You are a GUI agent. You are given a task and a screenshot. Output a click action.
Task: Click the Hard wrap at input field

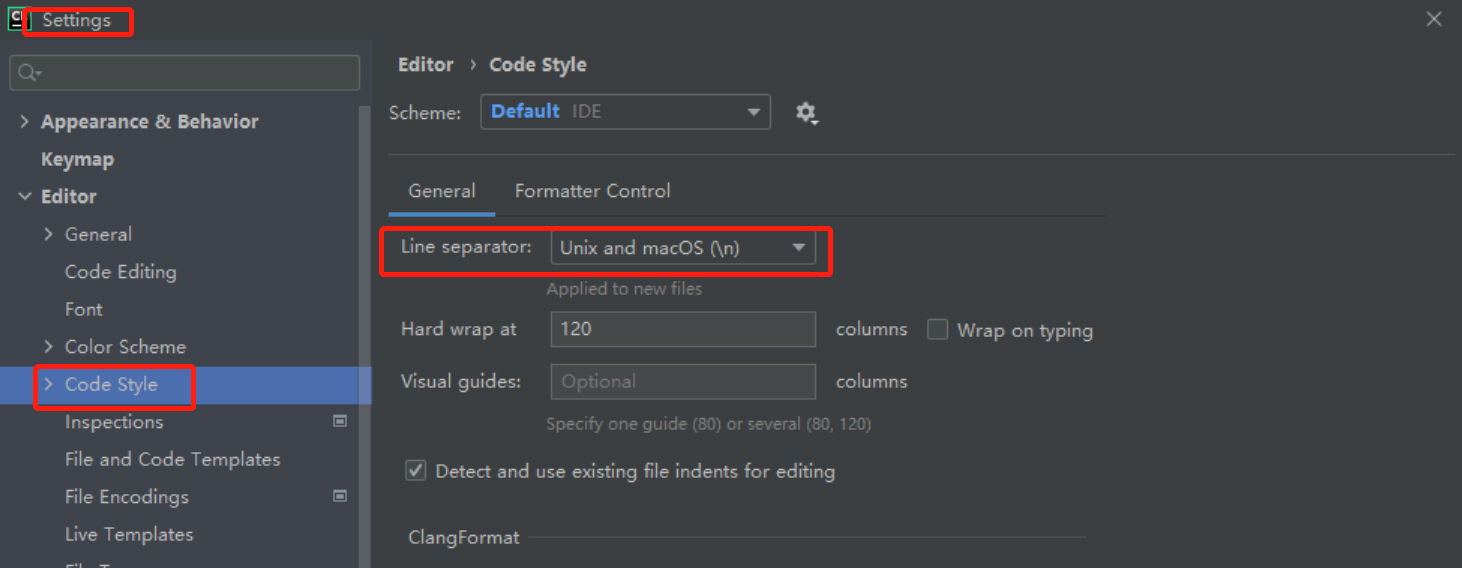click(683, 329)
